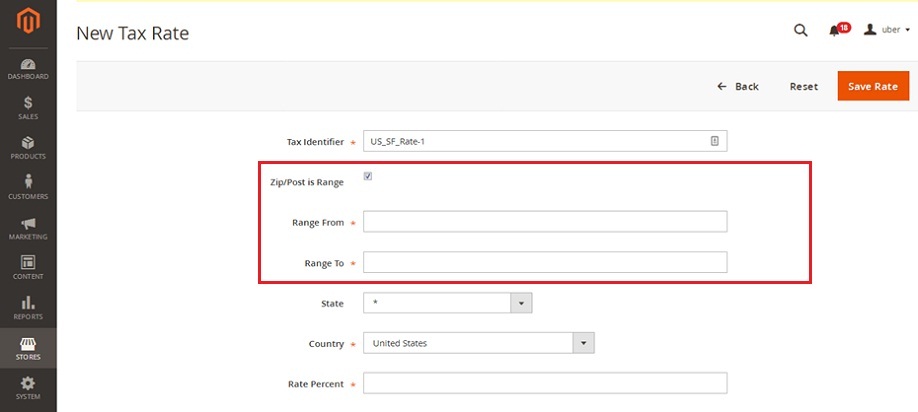The image size is (918, 412).
Task: Open the Products box icon
Action: coord(28,143)
